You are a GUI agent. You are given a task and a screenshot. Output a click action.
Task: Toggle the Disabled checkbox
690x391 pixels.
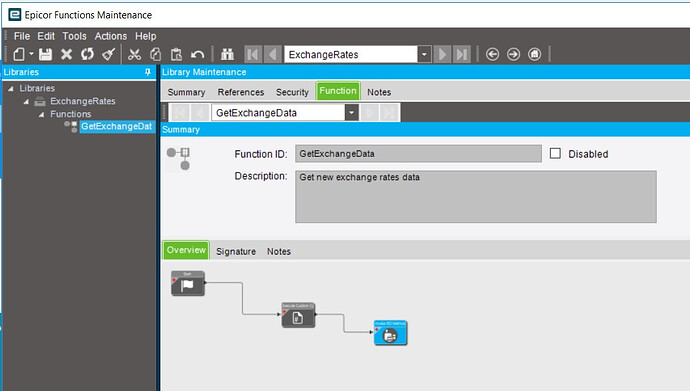click(x=555, y=153)
